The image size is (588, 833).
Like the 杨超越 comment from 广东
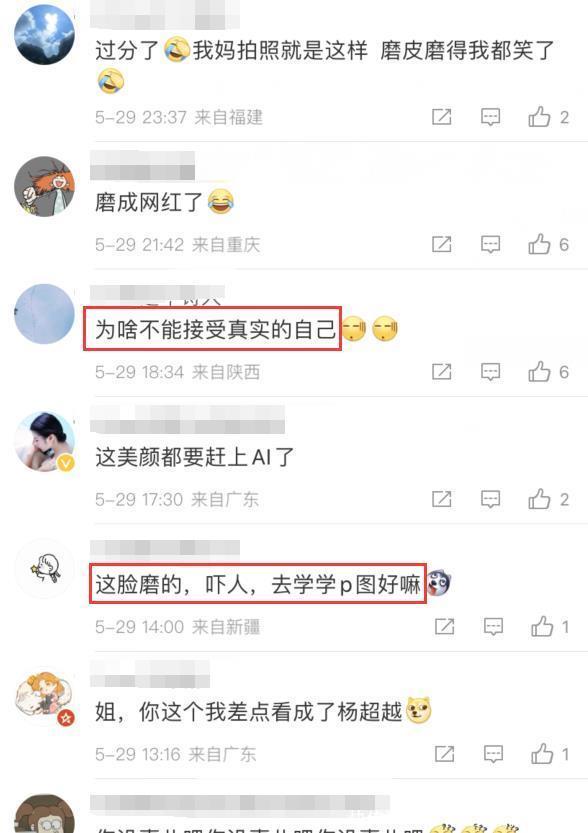(542, 754)
